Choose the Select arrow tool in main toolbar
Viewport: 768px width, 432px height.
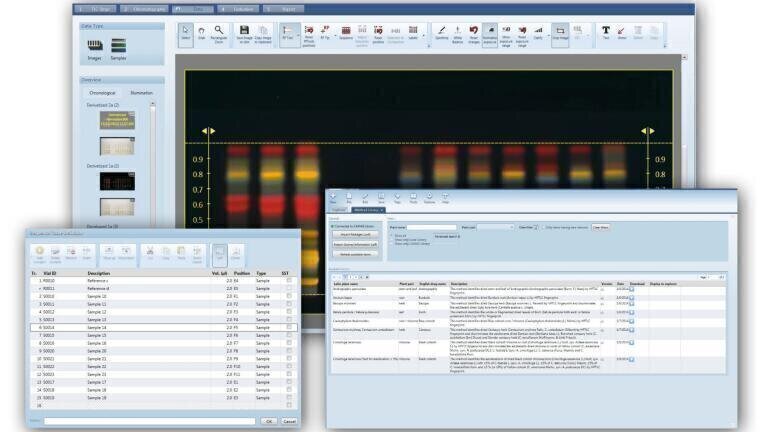[186, 34]
